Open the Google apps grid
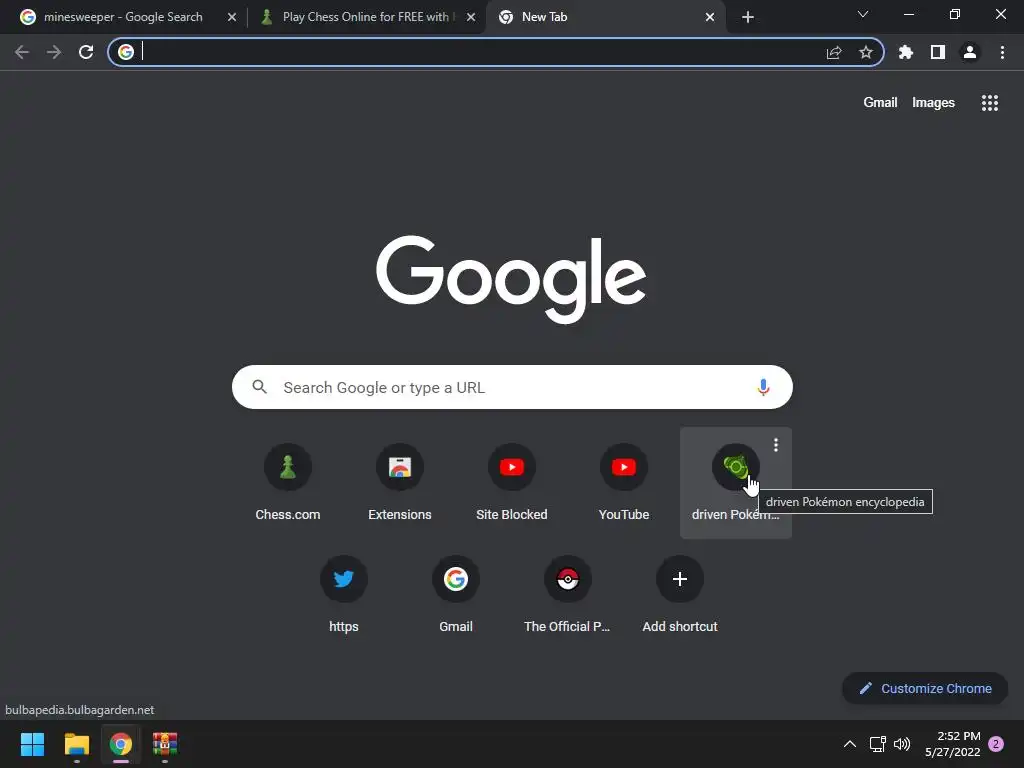This screenshot has width=1024, height=768. [x=990, y=103]
